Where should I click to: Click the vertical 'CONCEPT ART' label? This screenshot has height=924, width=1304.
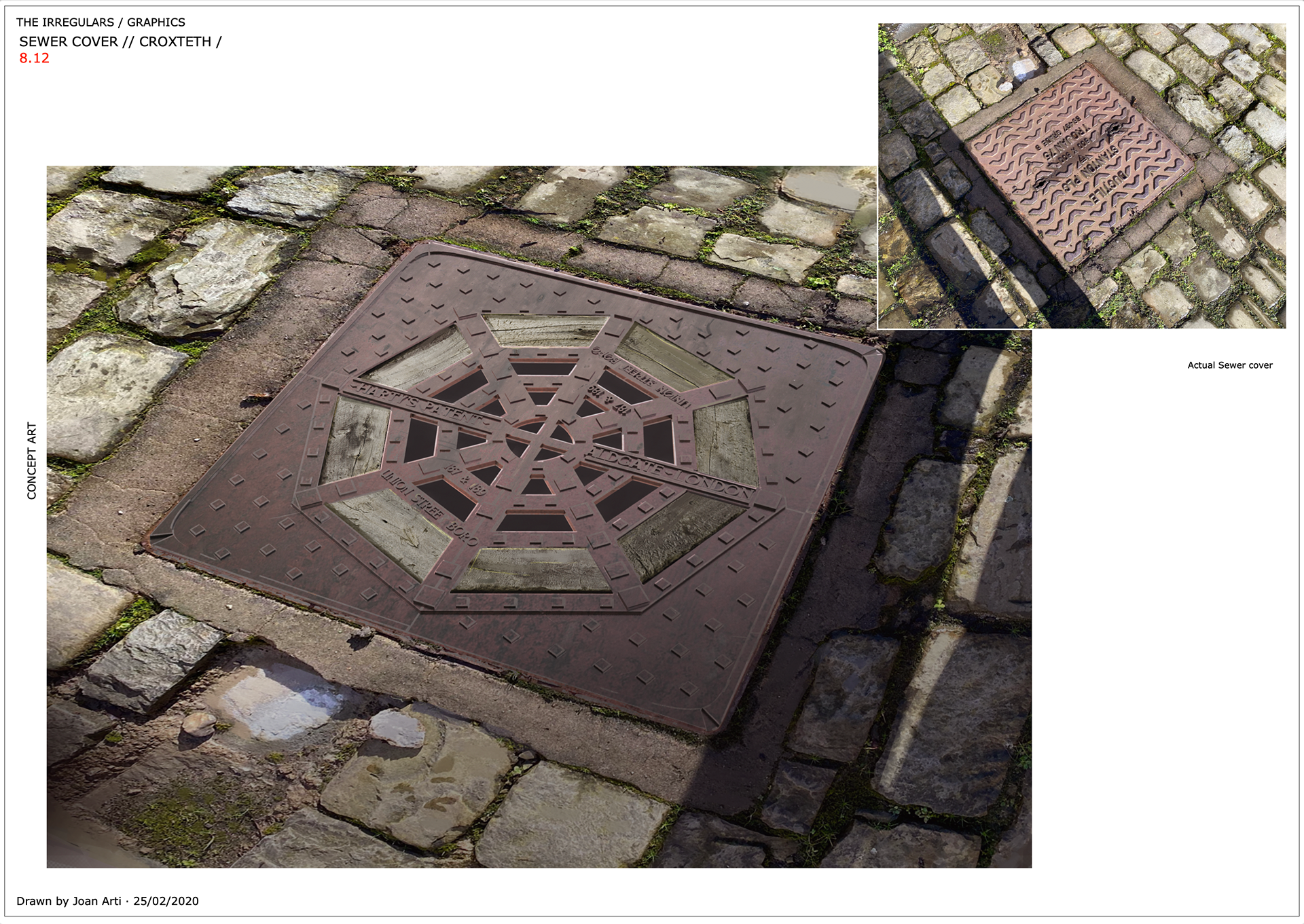point(31,461)
